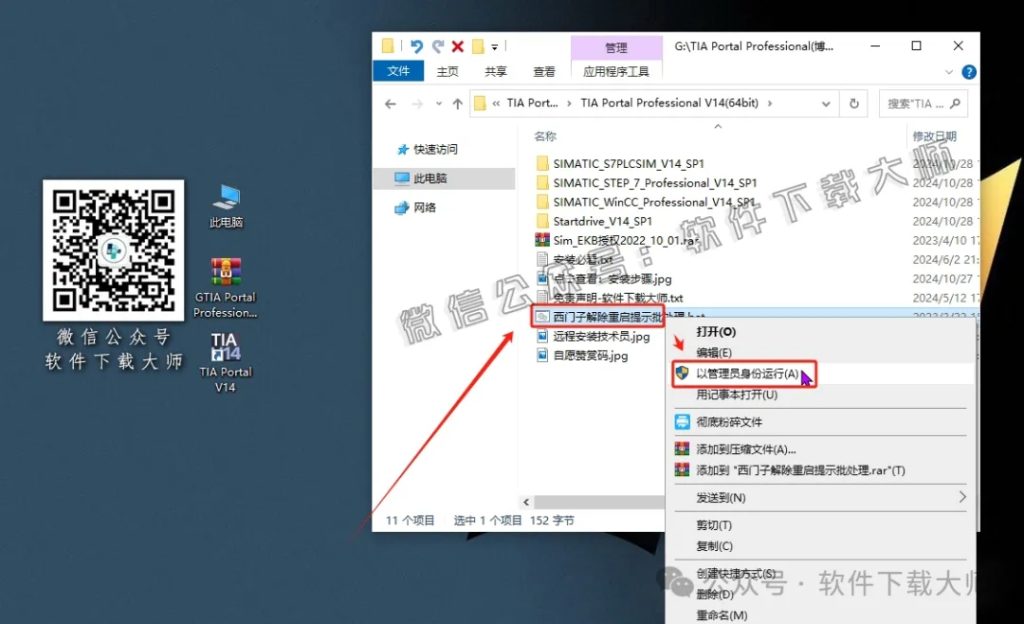
Task: Click the red X delete icon in toolbar
Action: 458,45
